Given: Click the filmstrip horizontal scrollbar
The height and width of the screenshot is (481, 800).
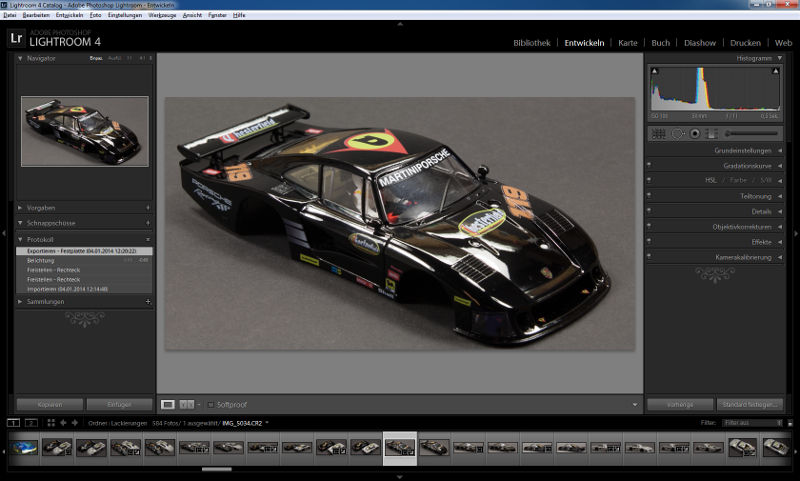Looking at the screenshot, I should pyautogui.click(x=216, y=469).
